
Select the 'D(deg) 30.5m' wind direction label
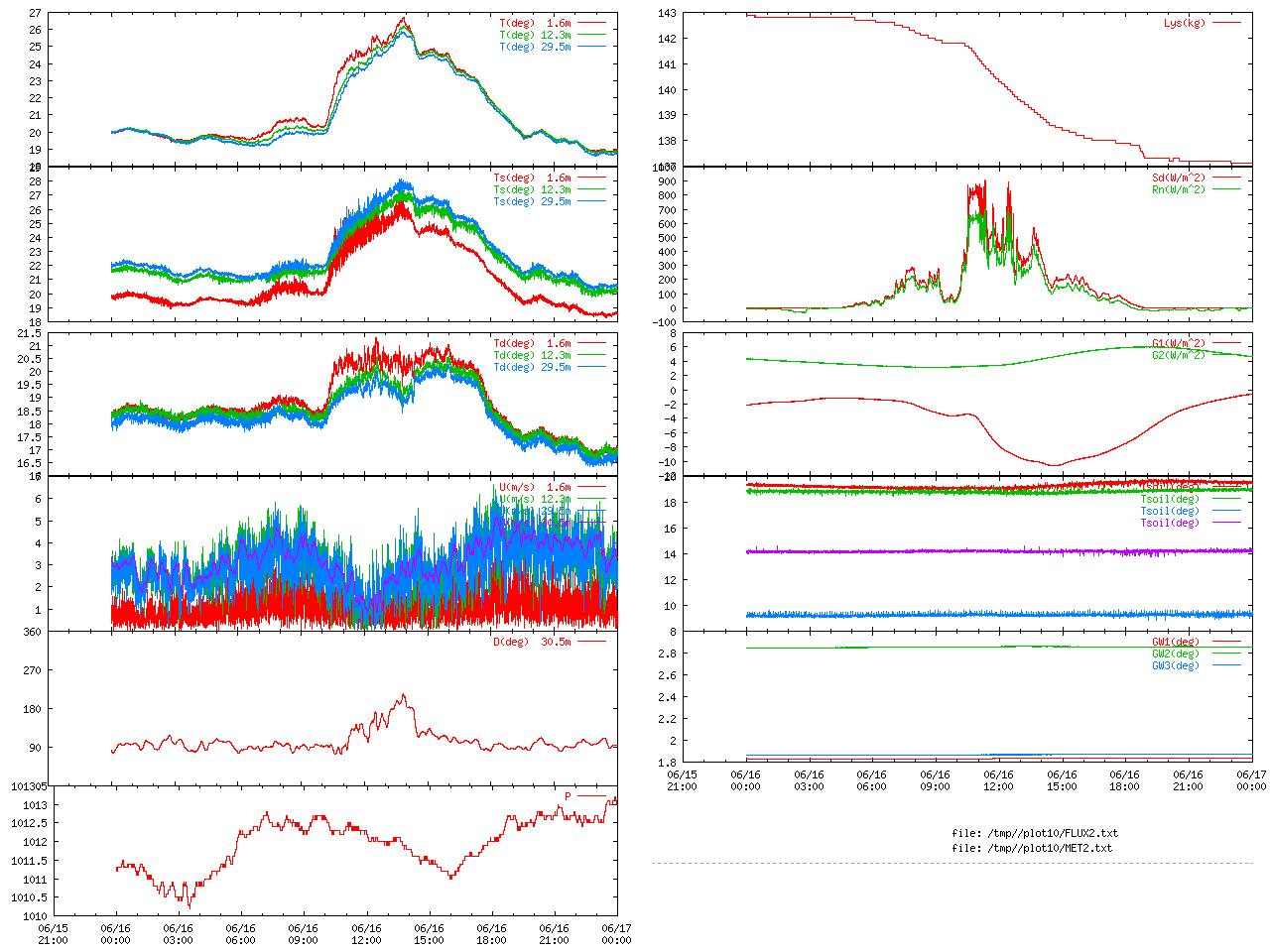click(532, 642)
